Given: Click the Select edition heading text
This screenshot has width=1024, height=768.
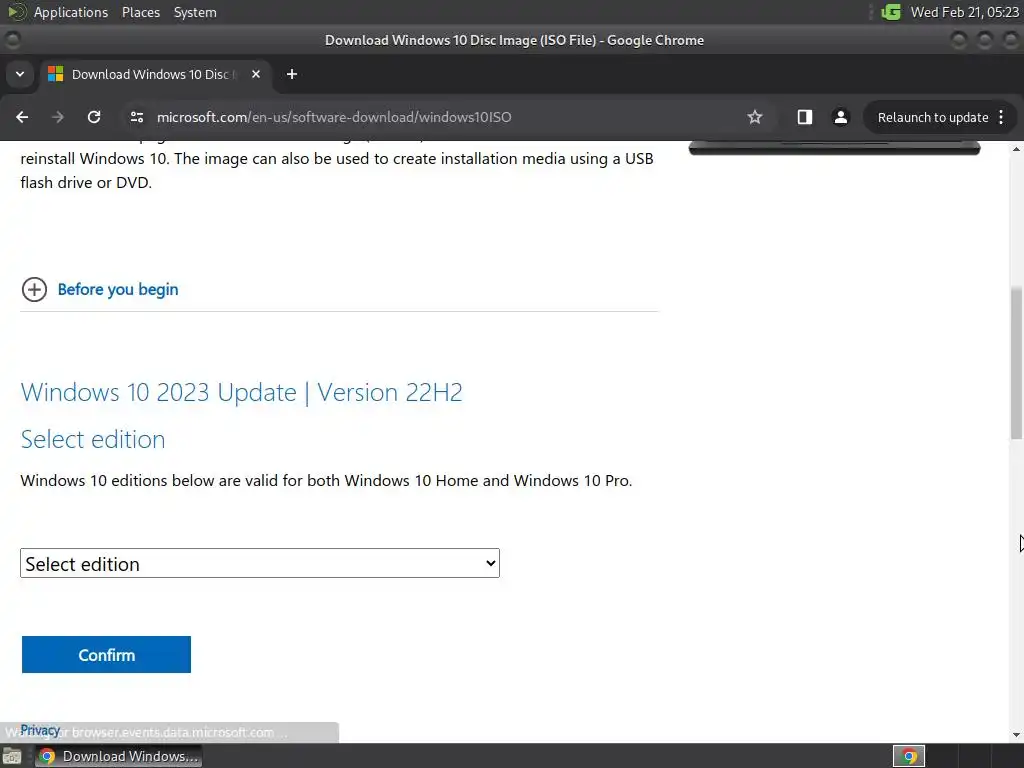Looking at the screenshot, I should [93, 440].
